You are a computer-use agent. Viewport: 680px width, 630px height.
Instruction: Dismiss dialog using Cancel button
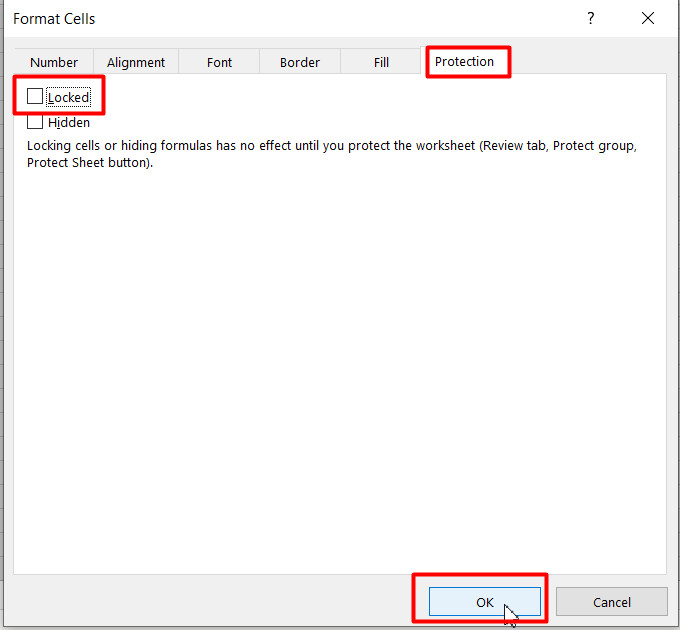pos(611,602)
